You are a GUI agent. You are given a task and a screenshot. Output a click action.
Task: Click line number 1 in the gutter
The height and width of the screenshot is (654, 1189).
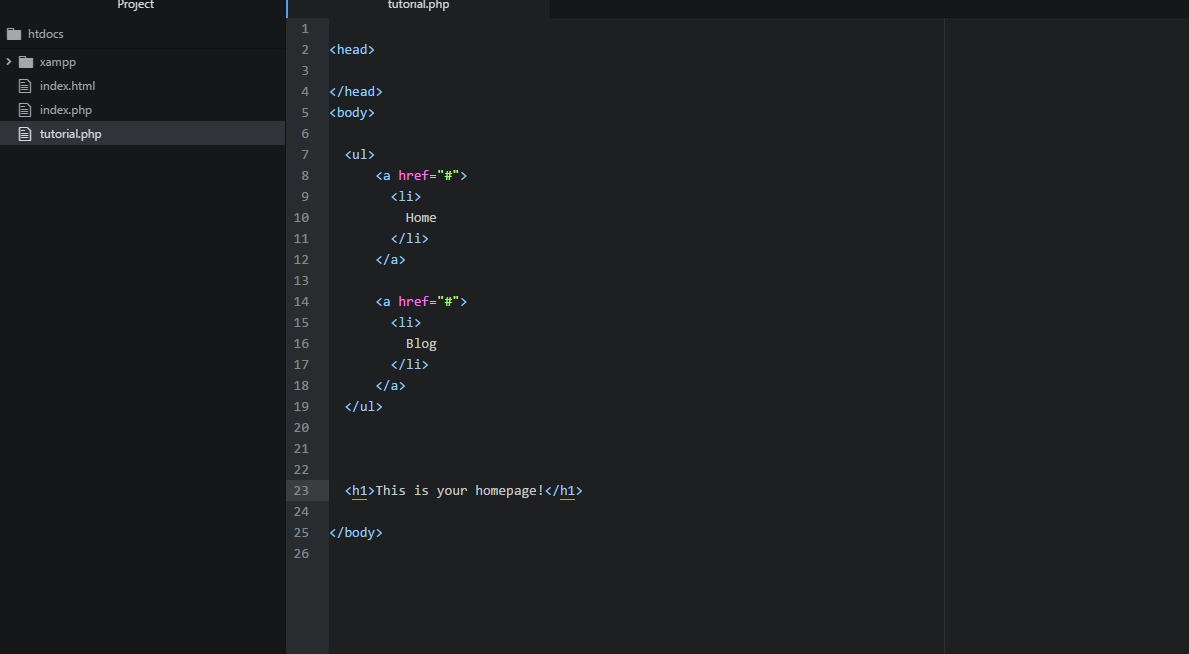point(305,28)
